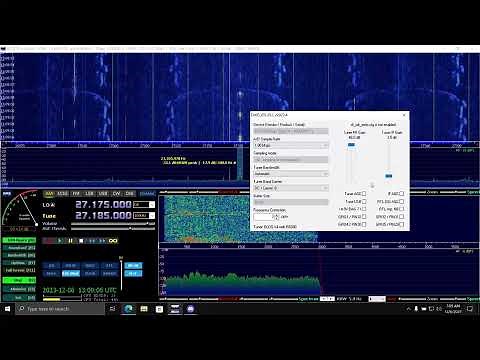Viewport: 480px width, 360px height.
Task: Toggle the loop playback icon
Action: point(113,241)
